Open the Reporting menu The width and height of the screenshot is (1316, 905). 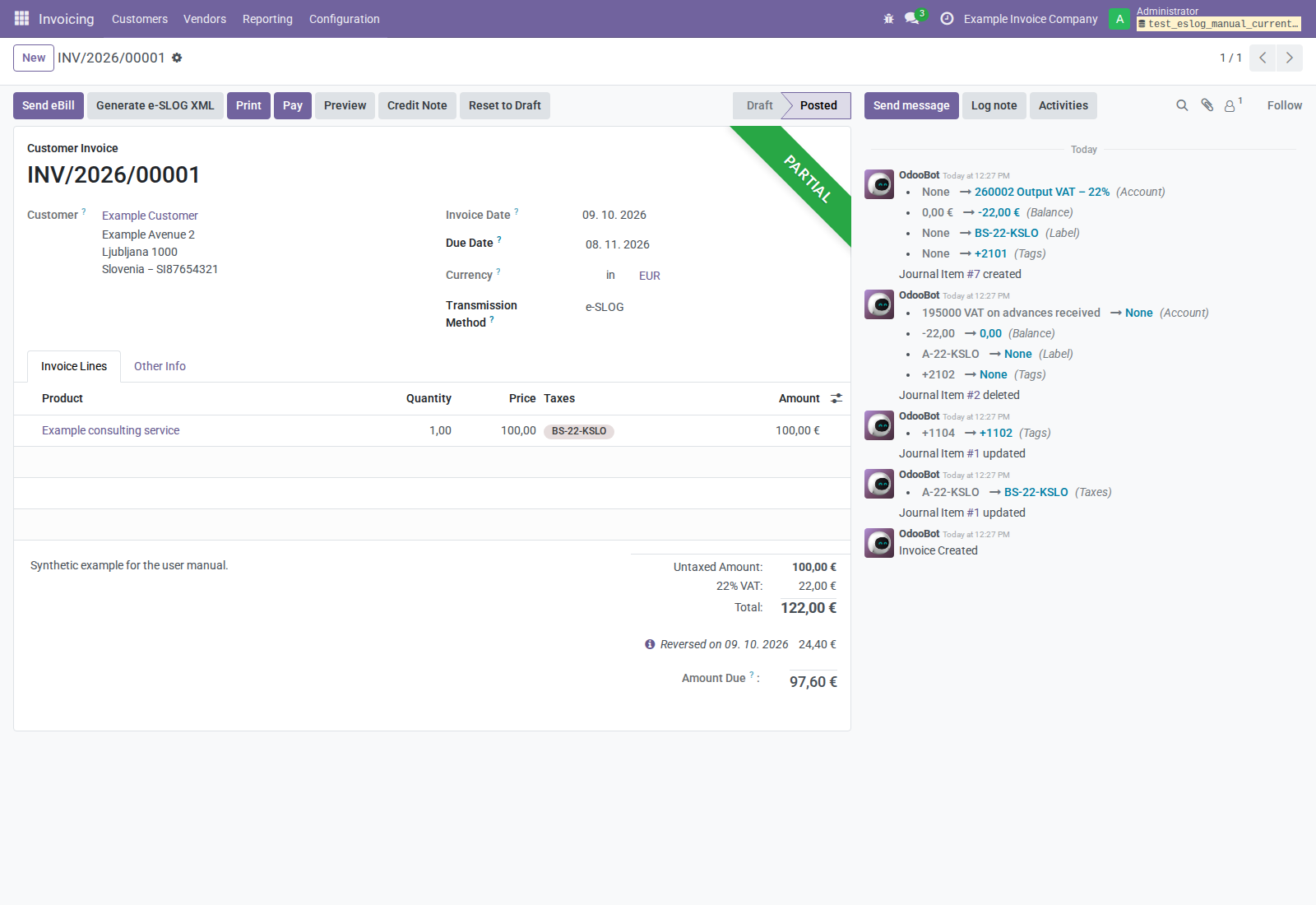(267, 19)
